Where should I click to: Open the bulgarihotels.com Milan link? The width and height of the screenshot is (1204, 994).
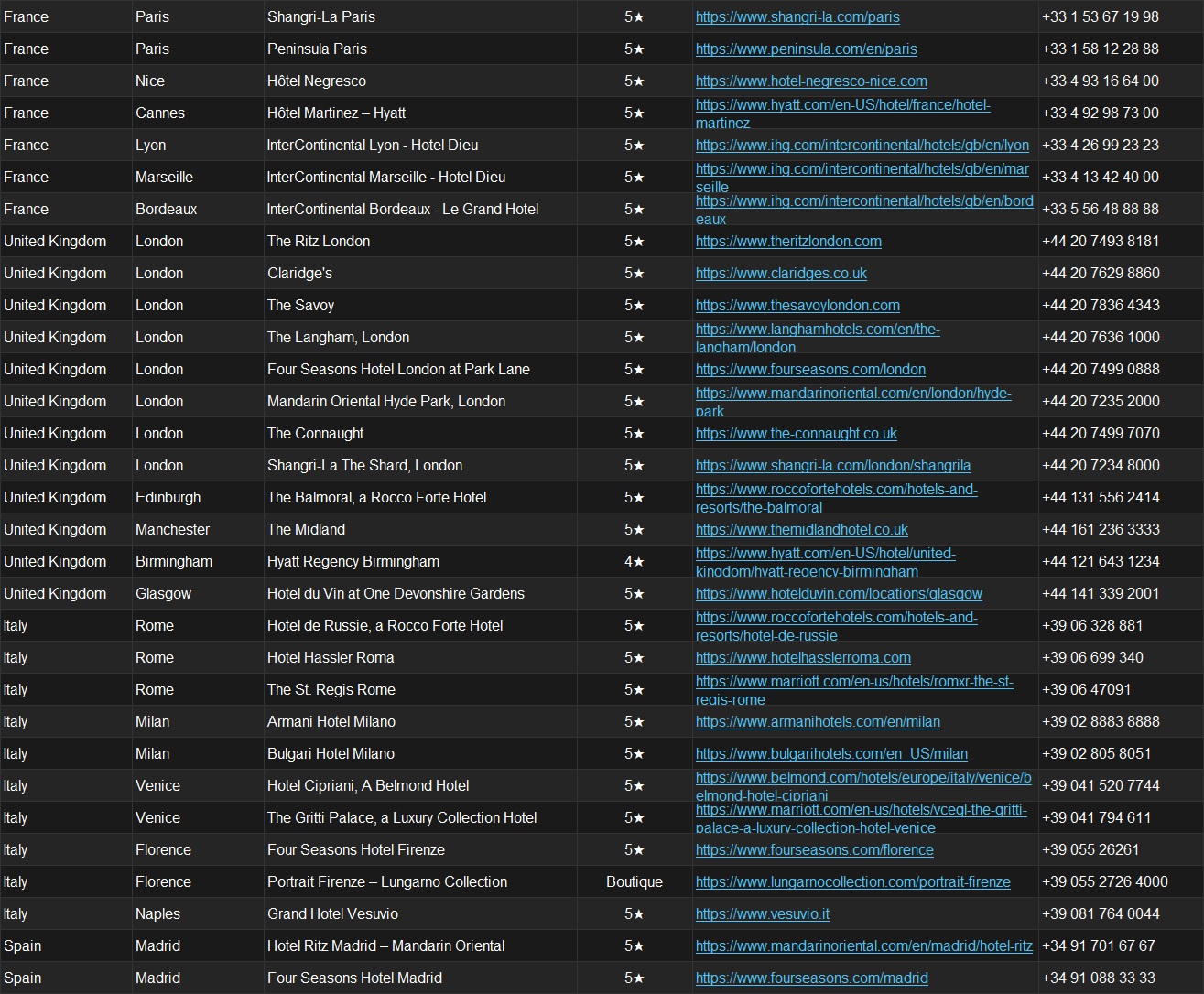coord(831,753)
